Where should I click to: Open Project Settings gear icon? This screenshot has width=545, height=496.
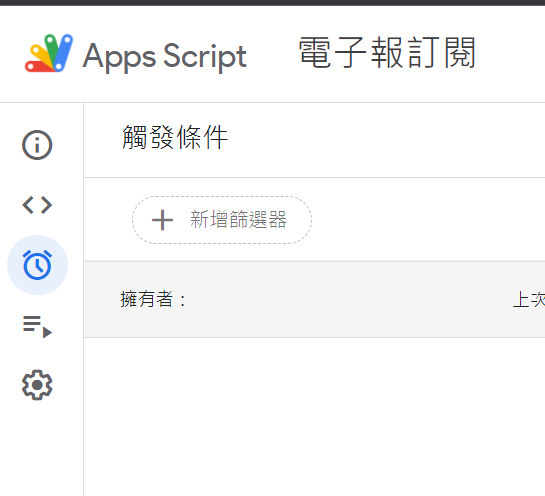37,385
